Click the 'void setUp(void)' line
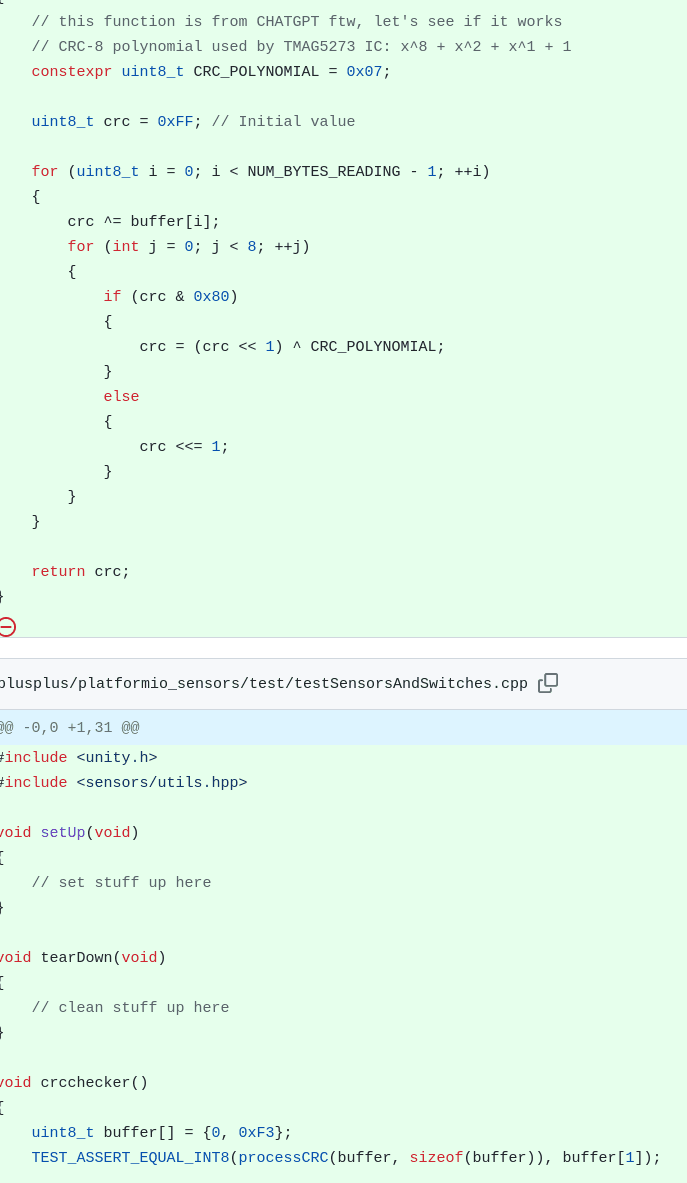Screen dimensions: 687x1183 69,833
